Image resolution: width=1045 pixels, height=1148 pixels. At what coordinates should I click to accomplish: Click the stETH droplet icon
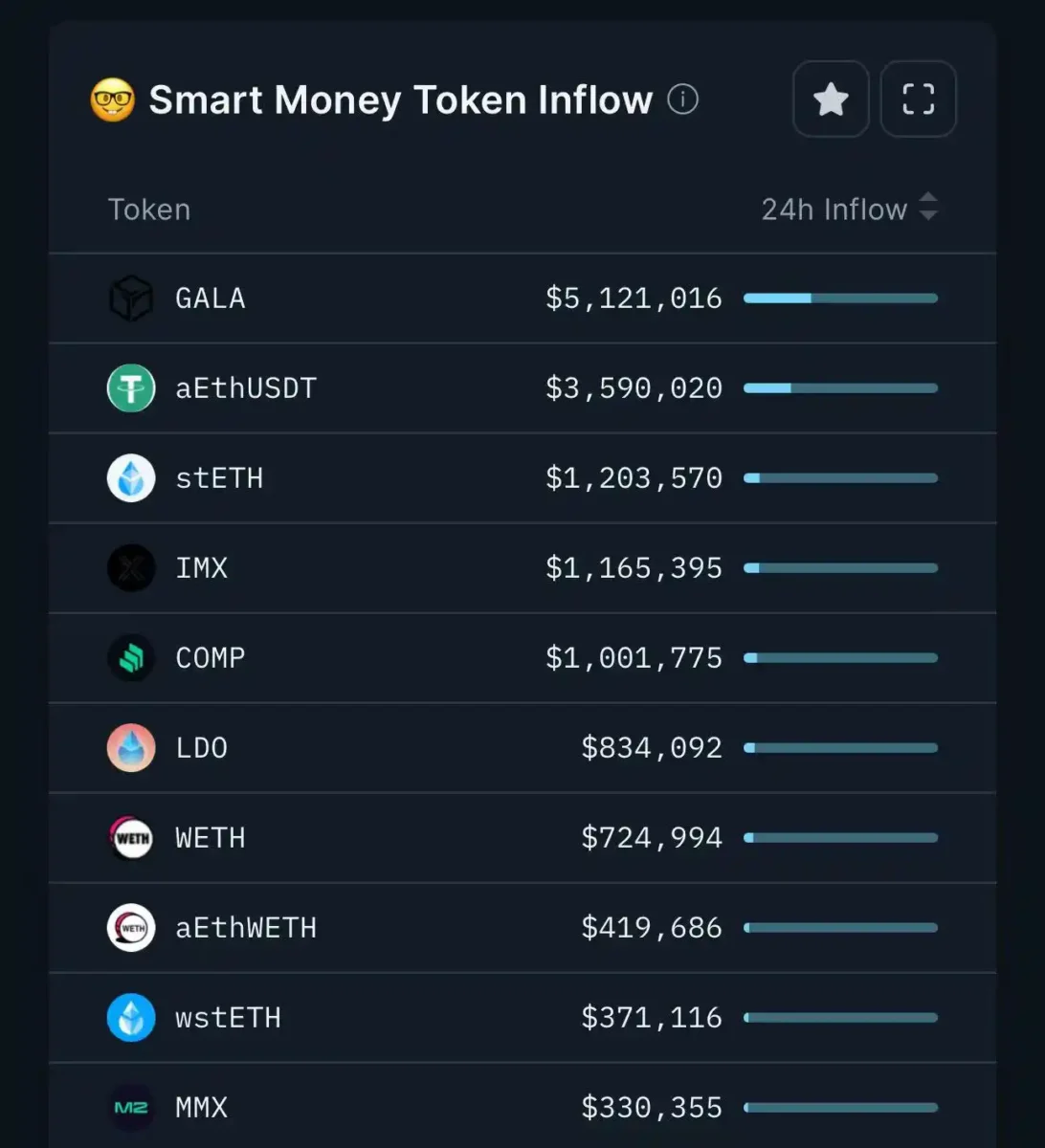point(131,478)
